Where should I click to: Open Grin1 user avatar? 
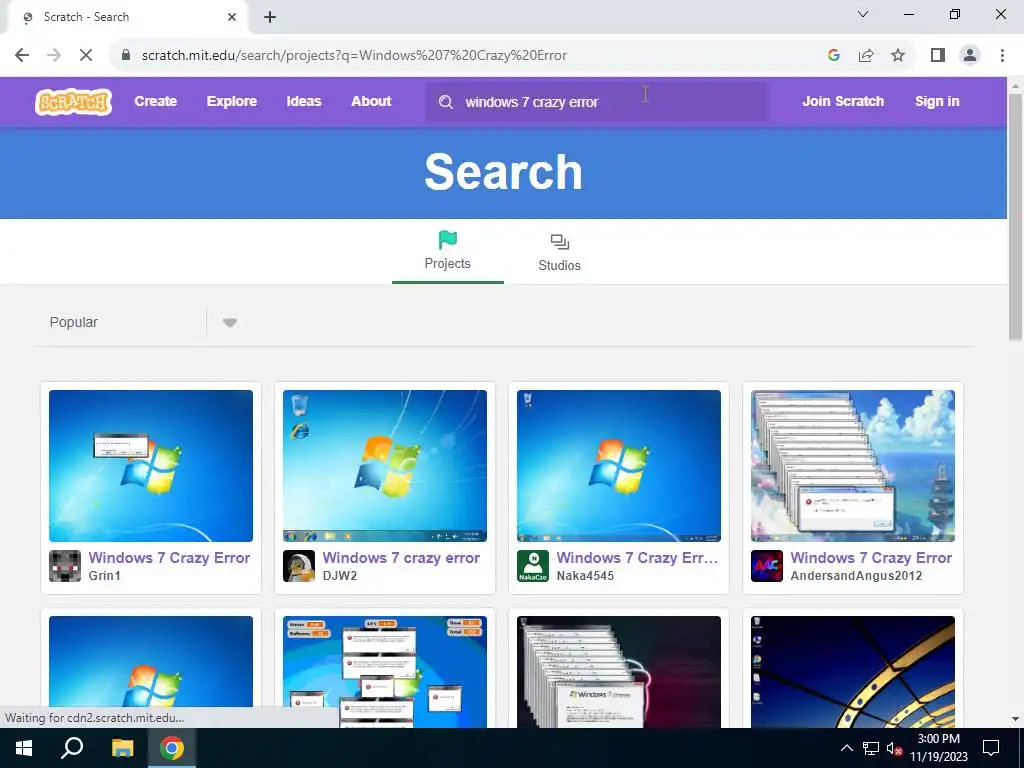click(x=65, y=566)
